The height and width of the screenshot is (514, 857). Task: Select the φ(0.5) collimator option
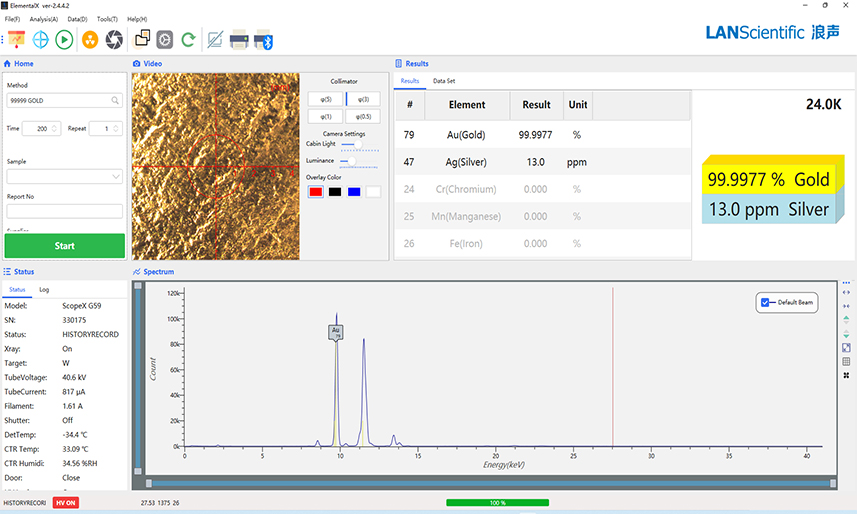(363, 117)
